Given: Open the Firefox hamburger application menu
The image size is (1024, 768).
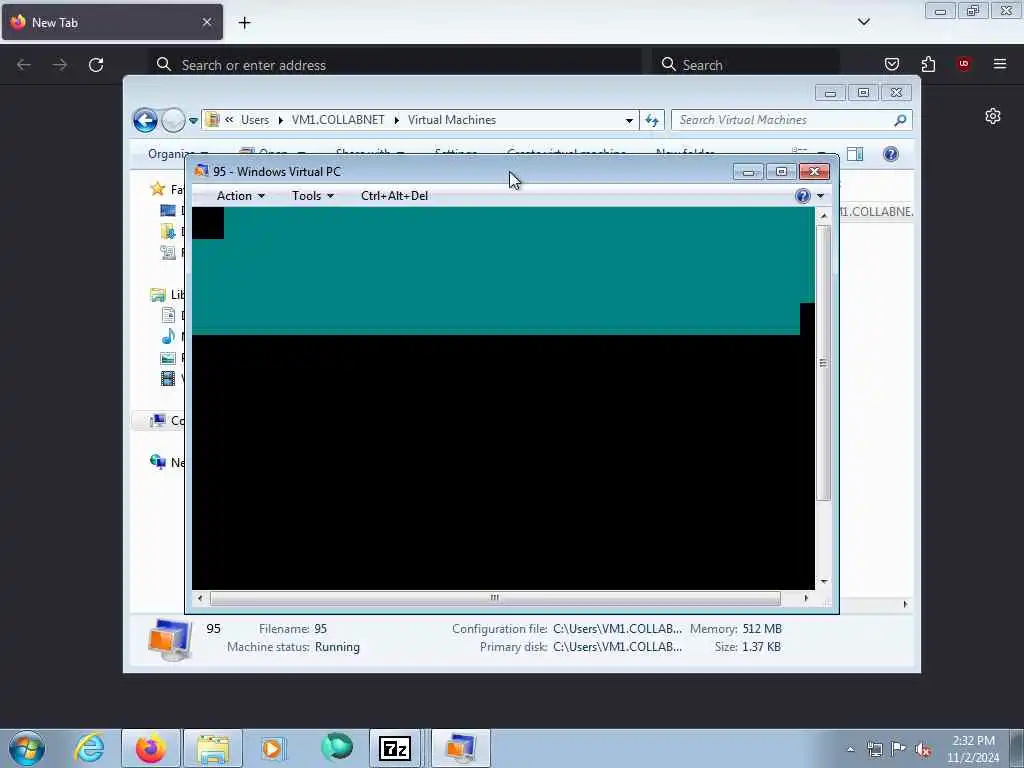Looking at the screenshot, I should (1000, 64).
